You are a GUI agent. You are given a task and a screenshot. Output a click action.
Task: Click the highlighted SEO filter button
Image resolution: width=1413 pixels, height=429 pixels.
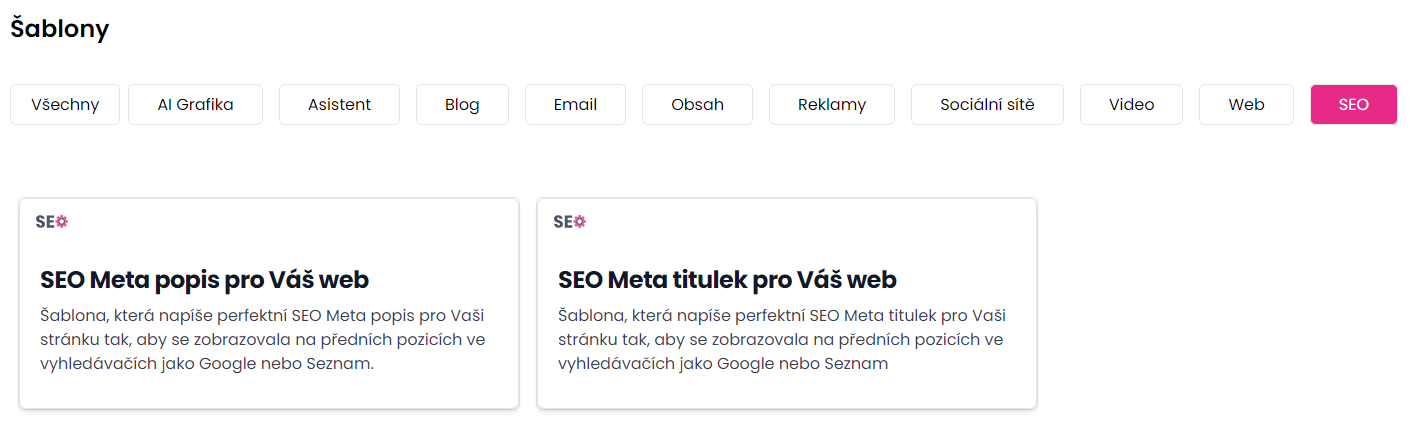1353,104
